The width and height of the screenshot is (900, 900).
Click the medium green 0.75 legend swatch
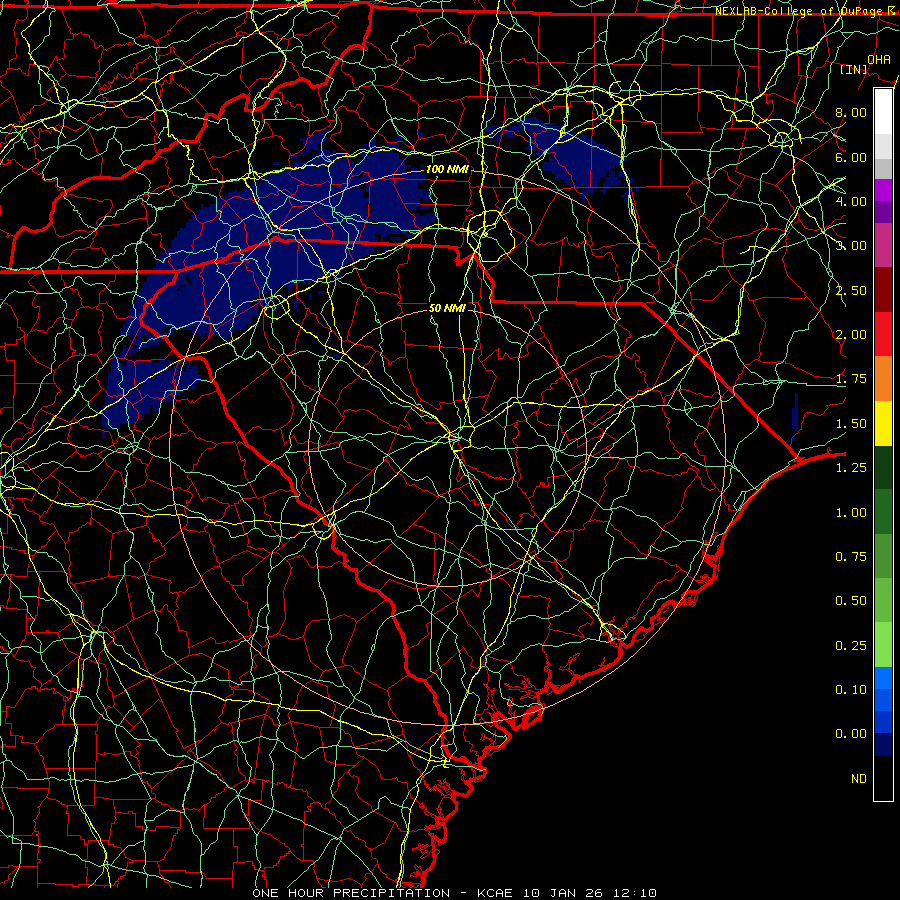pyautogui.click(x=883, y=556)
